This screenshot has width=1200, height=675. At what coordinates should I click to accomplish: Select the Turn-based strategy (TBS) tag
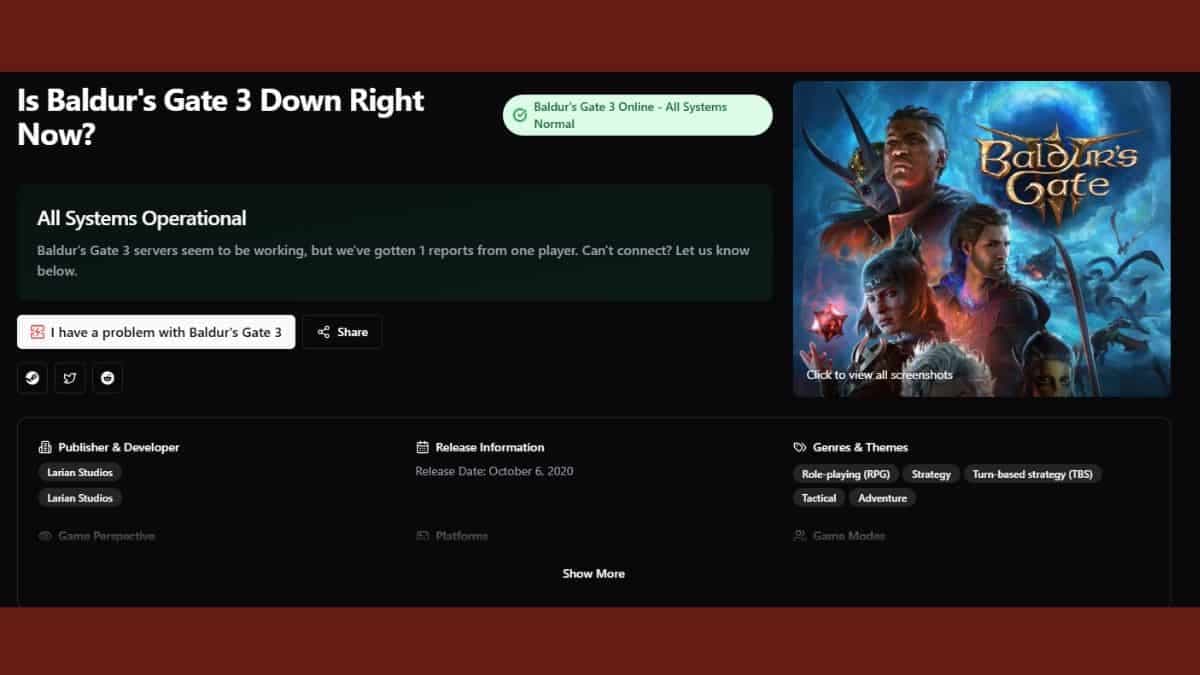[x=1033, y=474]
